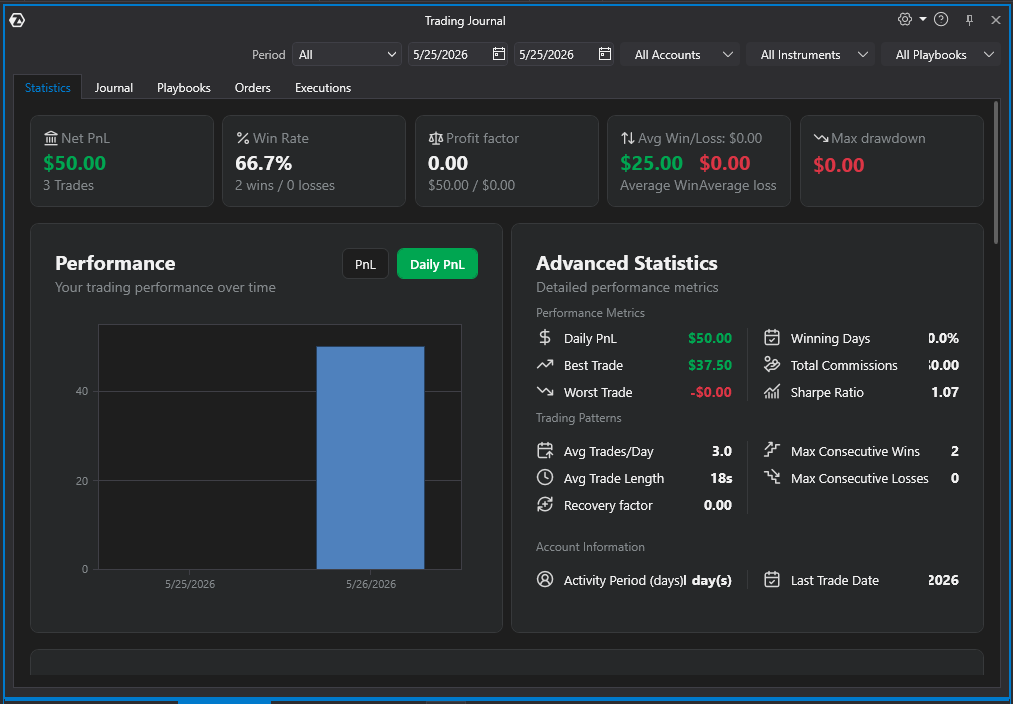Viewport: 1013px width, 704px height.
Task: Switch to the Journal tab
Action: (114, 87)
